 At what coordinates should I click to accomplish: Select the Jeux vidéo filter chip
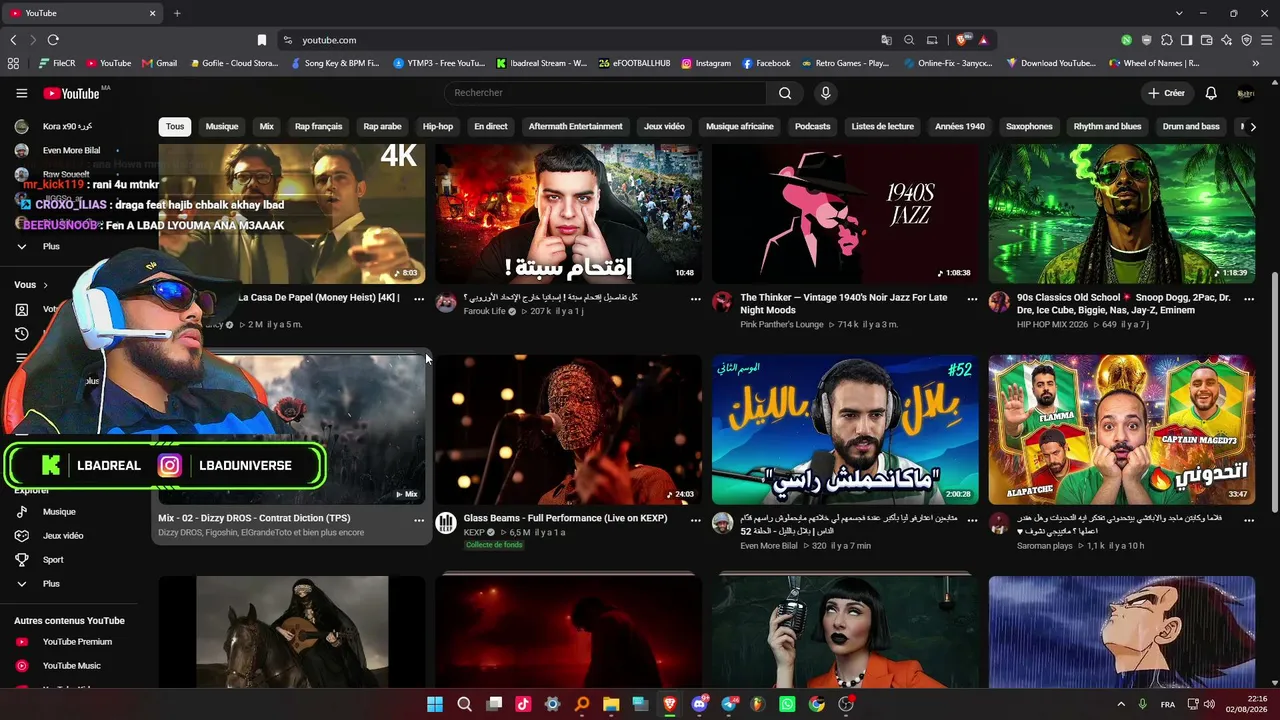tap(664, 127)
